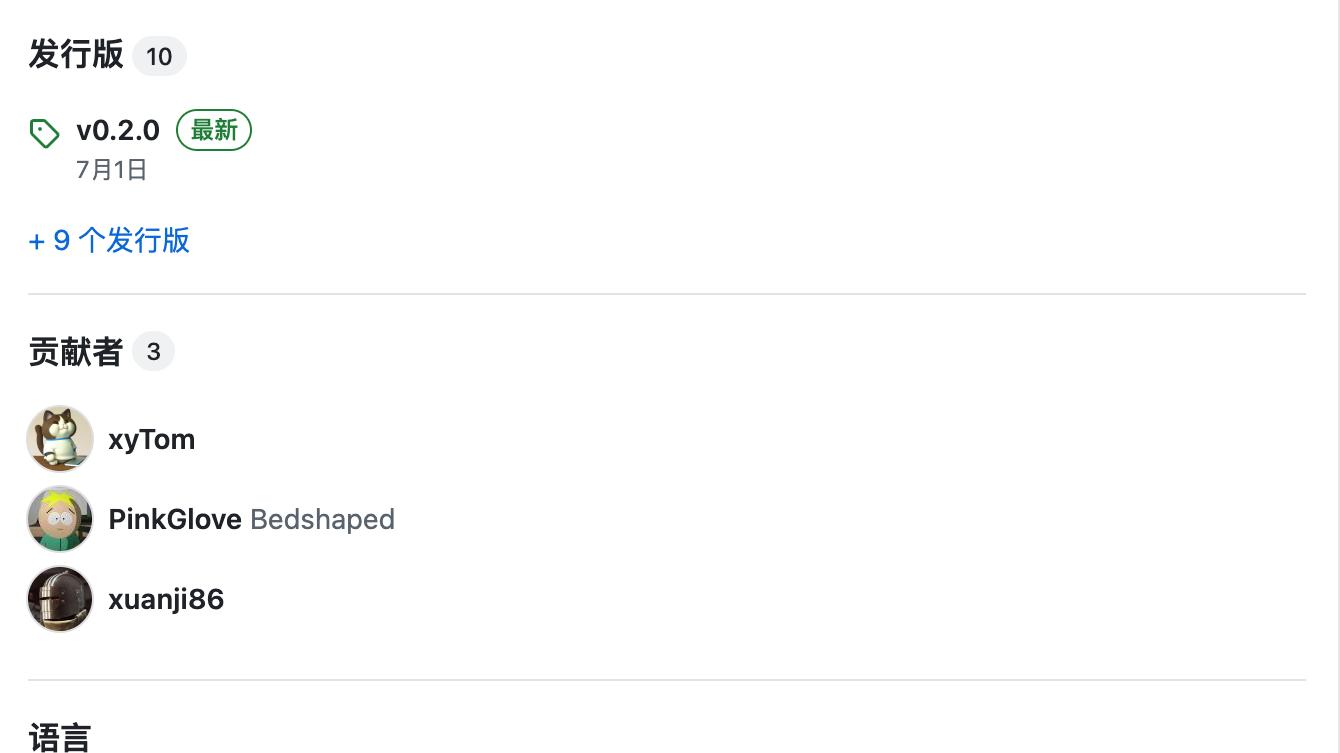Click the 7月1日 release date
Image resolution: width=1340 pixels, height=753 pixels.
tap(112, 170)
